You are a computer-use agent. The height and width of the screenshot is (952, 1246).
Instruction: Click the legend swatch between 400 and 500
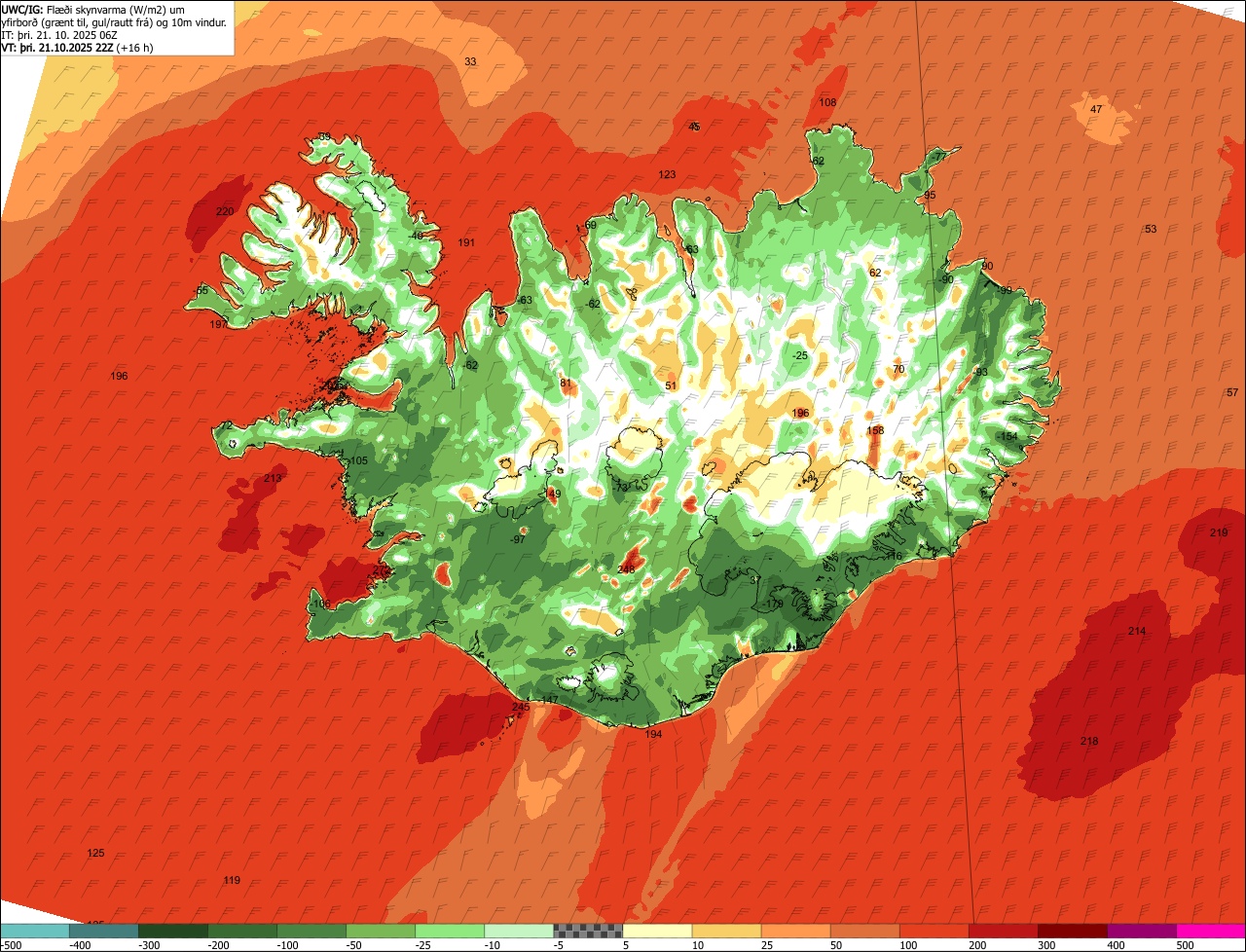click(1141, 931)
